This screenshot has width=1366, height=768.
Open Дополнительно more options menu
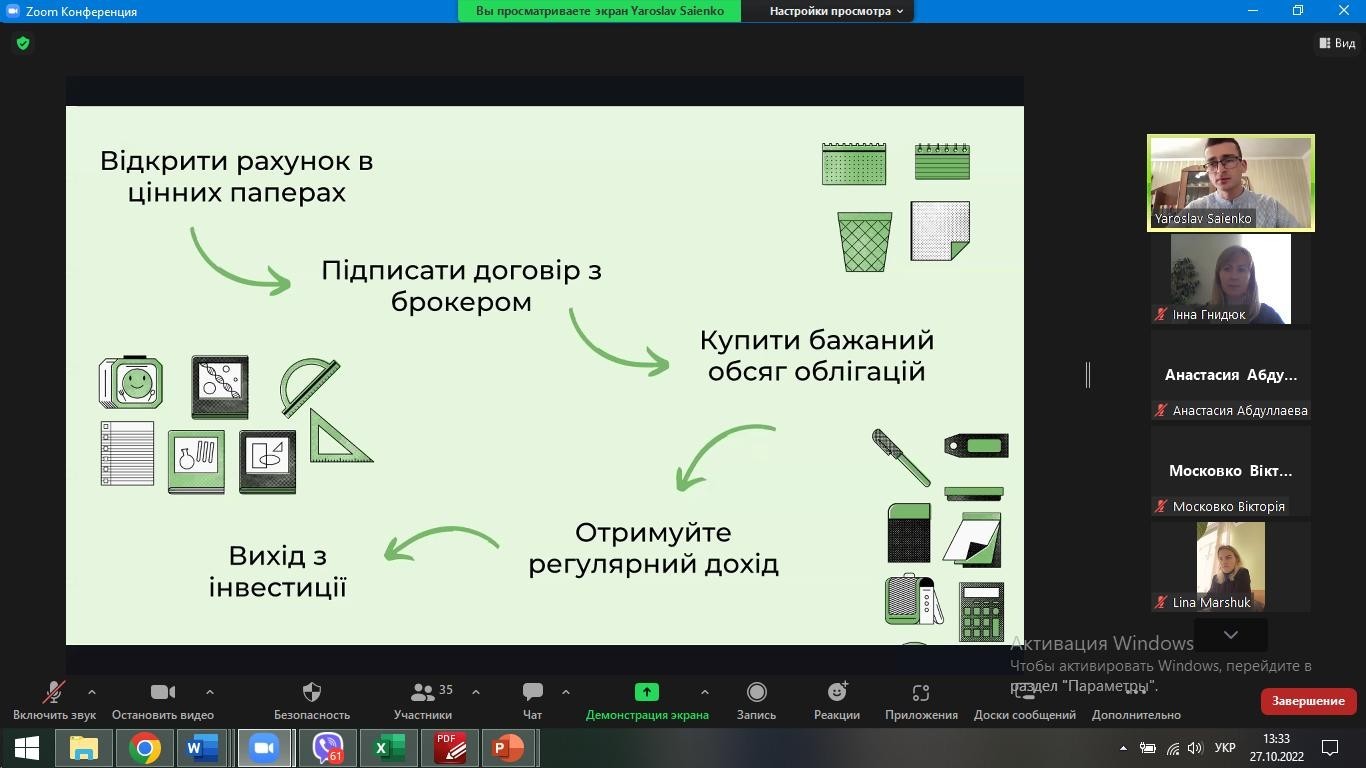[x=1136, y=693]
